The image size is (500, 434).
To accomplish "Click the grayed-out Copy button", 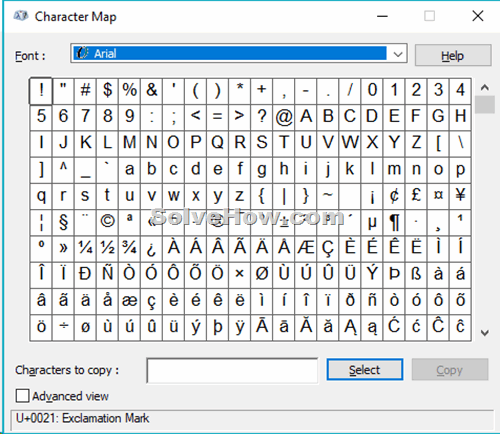I will pyautogui.click(x=450, y=370).
